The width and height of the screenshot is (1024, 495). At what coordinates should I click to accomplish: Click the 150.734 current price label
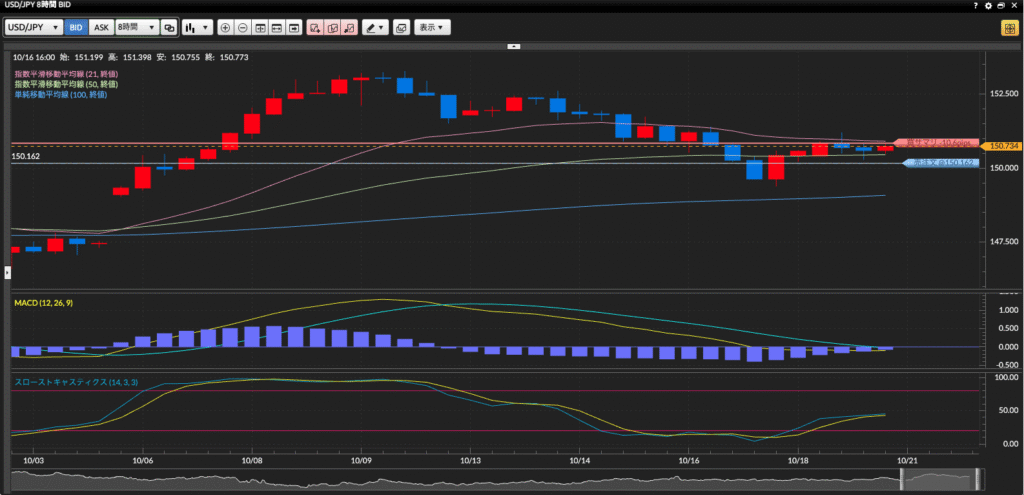pos(1002,146)
